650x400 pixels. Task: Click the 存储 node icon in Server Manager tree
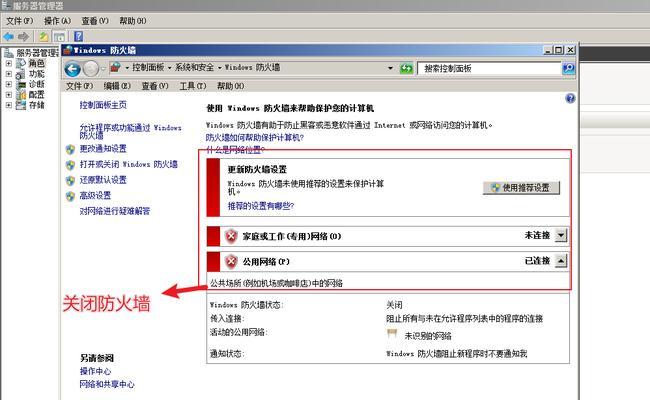(21, 105)
